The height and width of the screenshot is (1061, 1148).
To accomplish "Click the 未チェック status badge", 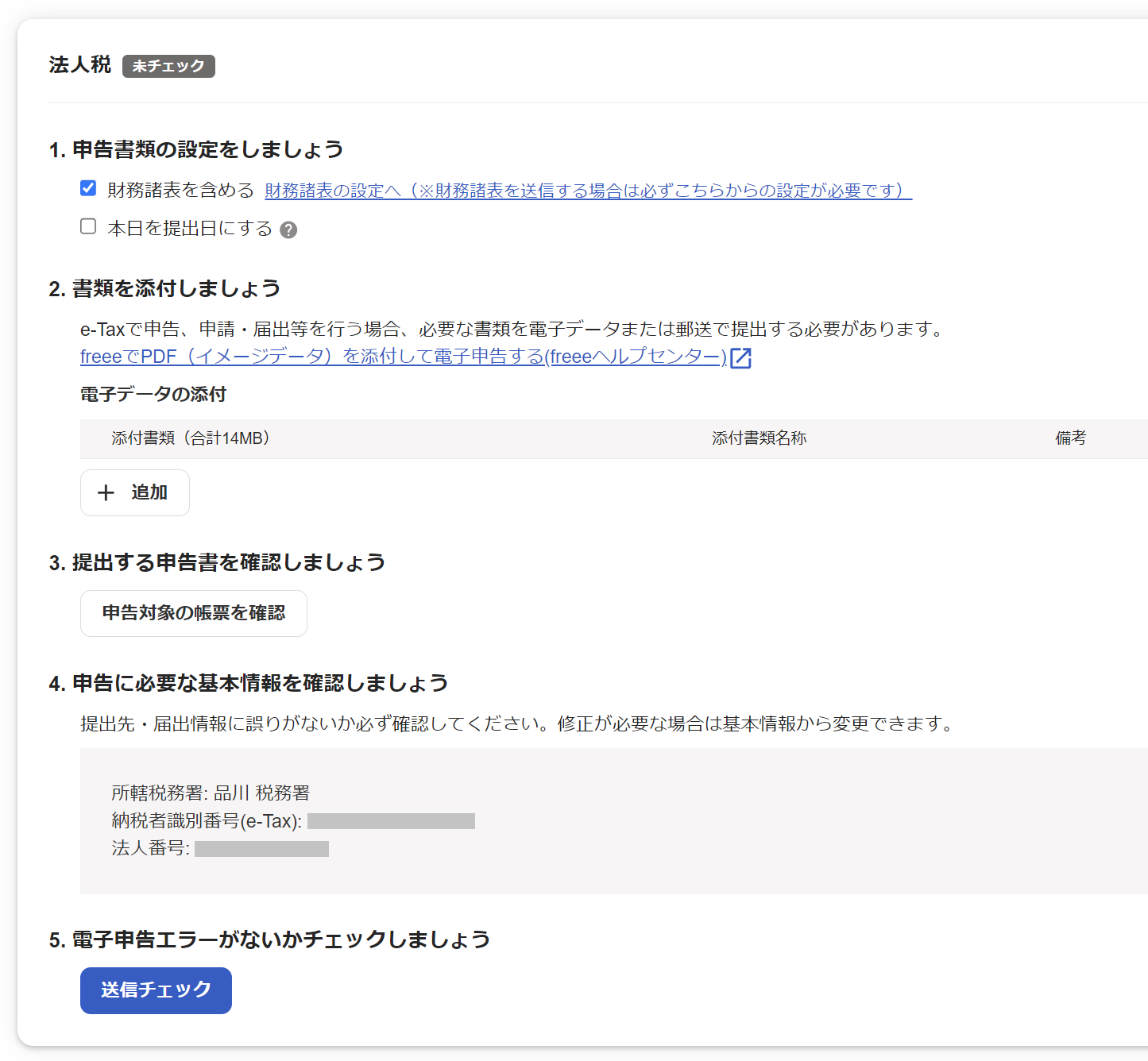I will pyautogui.click(x=168, y=66).
